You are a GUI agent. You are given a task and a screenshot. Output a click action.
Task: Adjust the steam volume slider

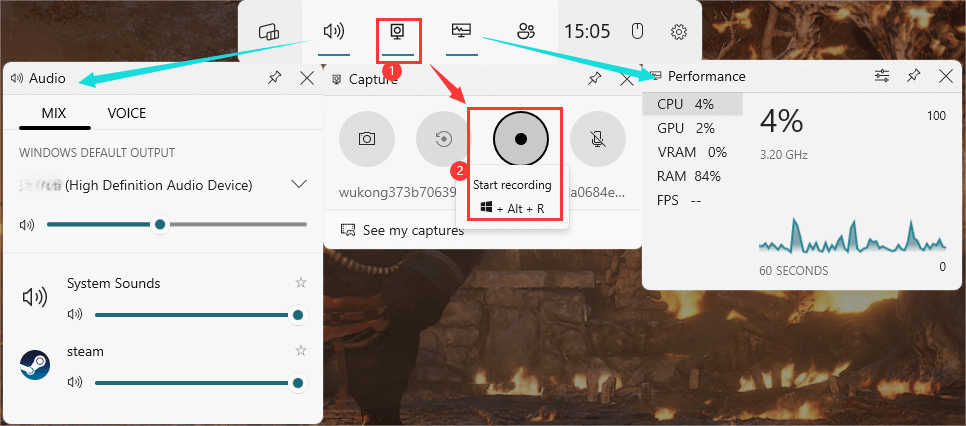coord(199,383)
